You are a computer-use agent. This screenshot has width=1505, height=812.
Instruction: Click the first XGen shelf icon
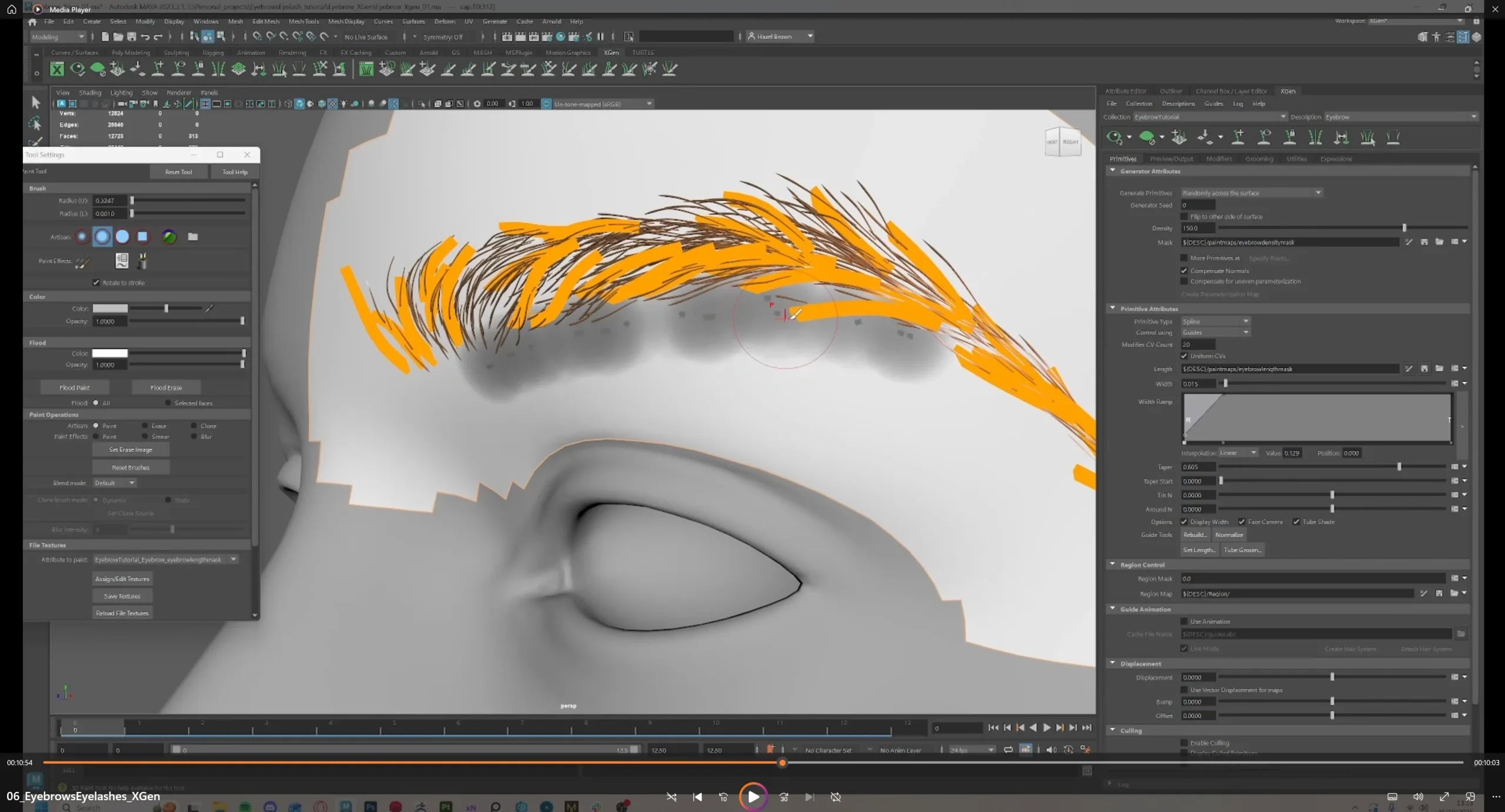click(57, 69)
